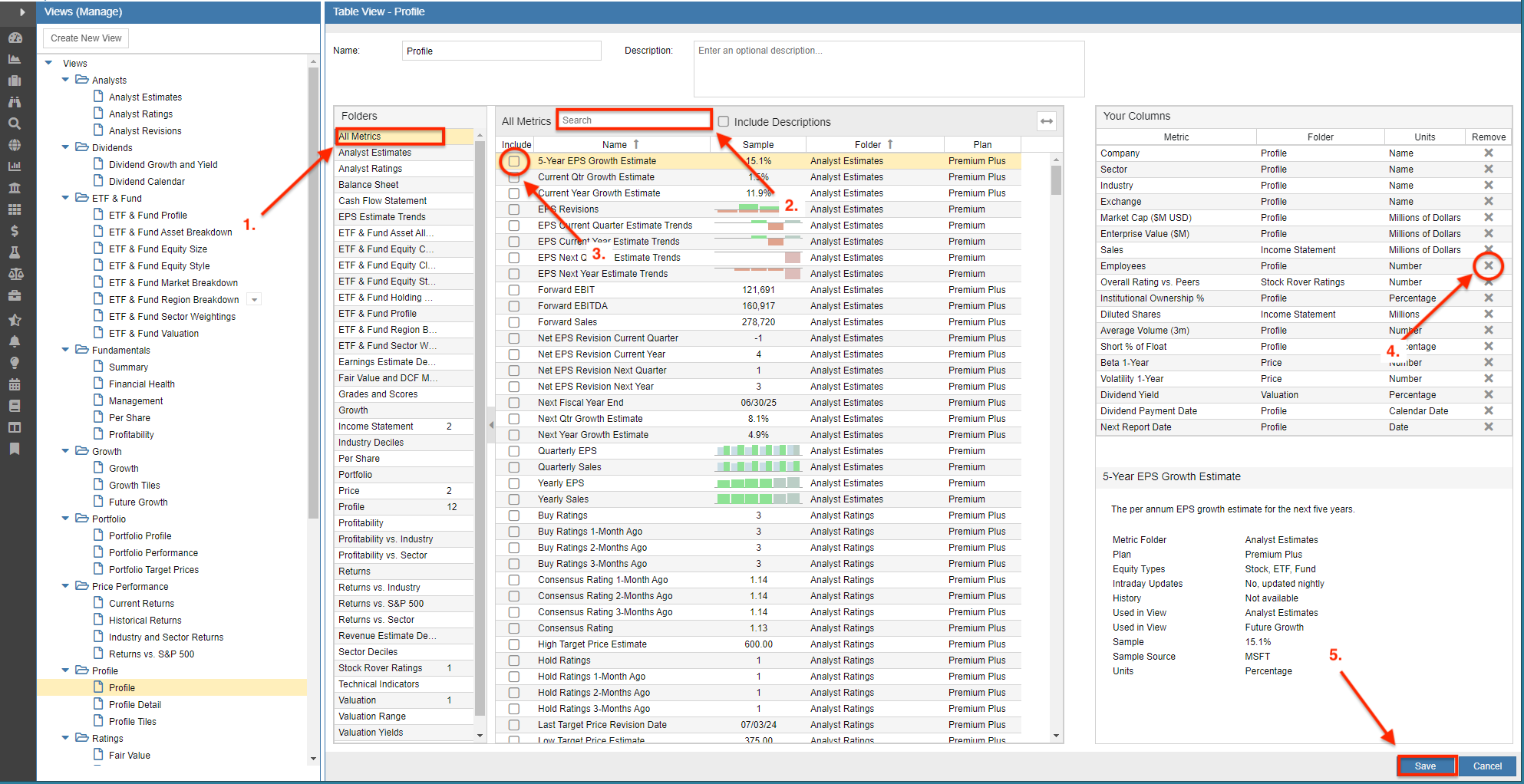The image size is (1524, 784).
Task: Click the metrics table vertical scrollbar thumb
Action: pyautogui.click(x=1057, y=180)
